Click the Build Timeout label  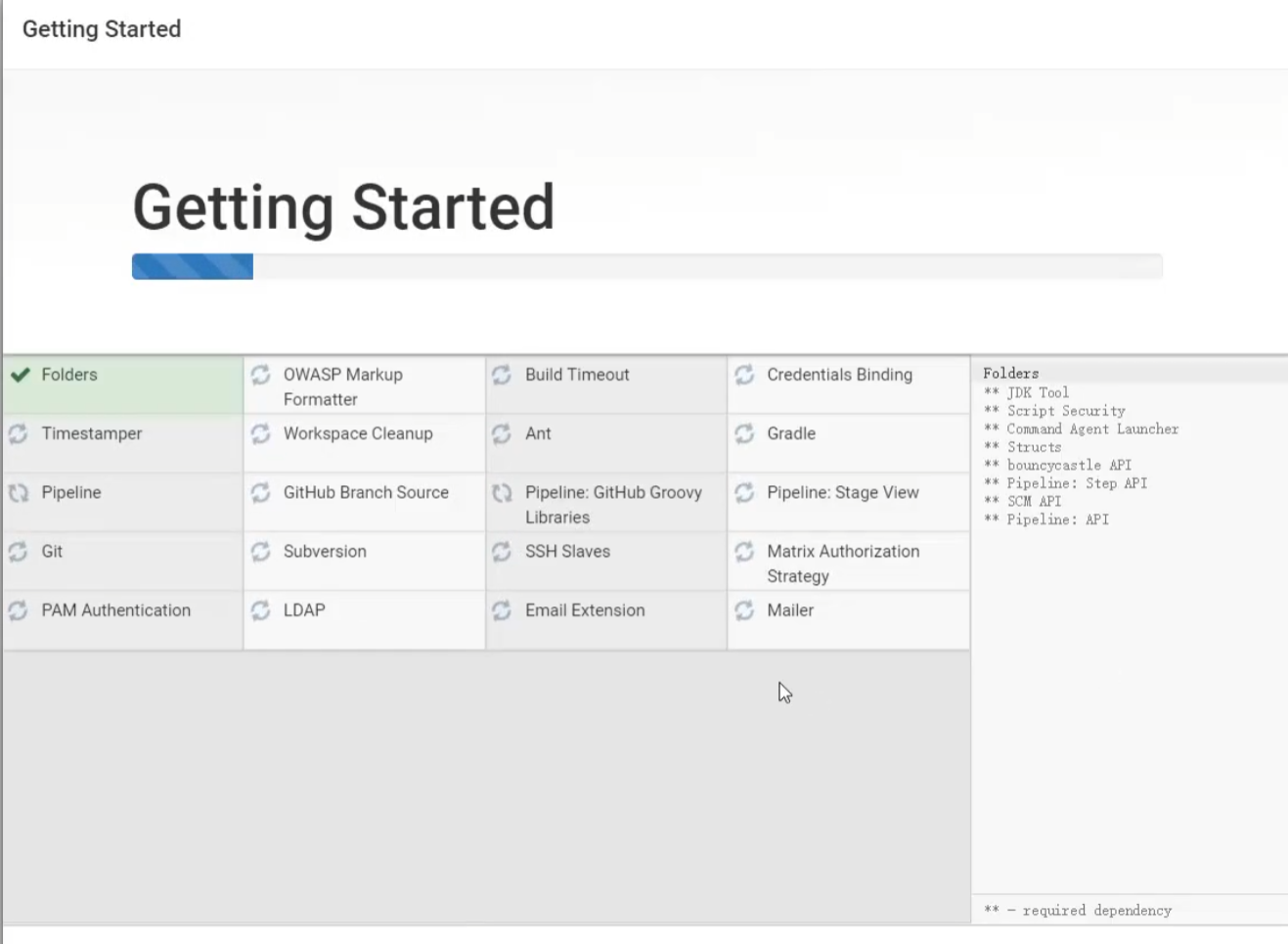(x=577, y=375)
